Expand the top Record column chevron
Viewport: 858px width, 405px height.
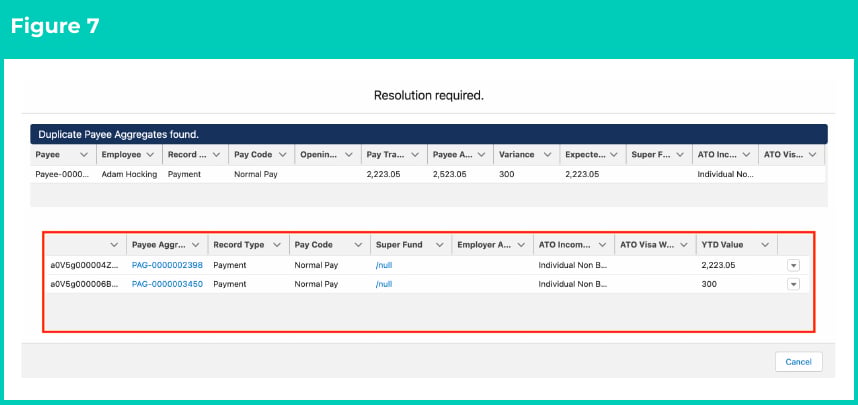(216, 155)
